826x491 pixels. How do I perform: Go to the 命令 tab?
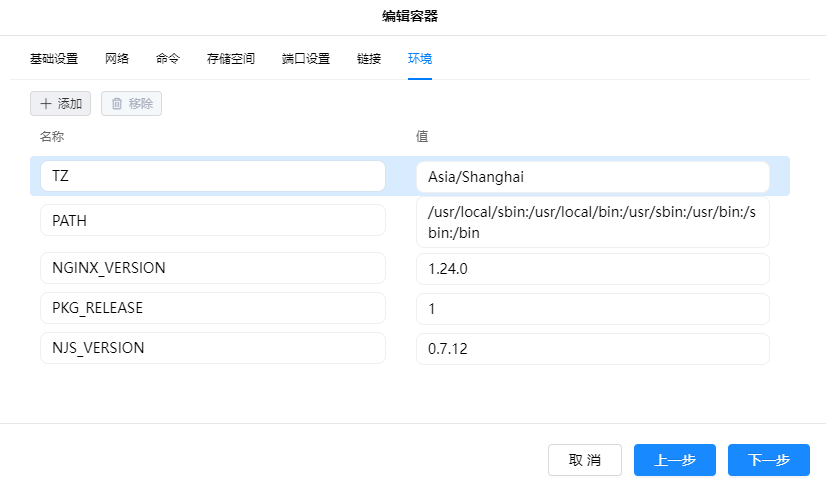point(168,59)
